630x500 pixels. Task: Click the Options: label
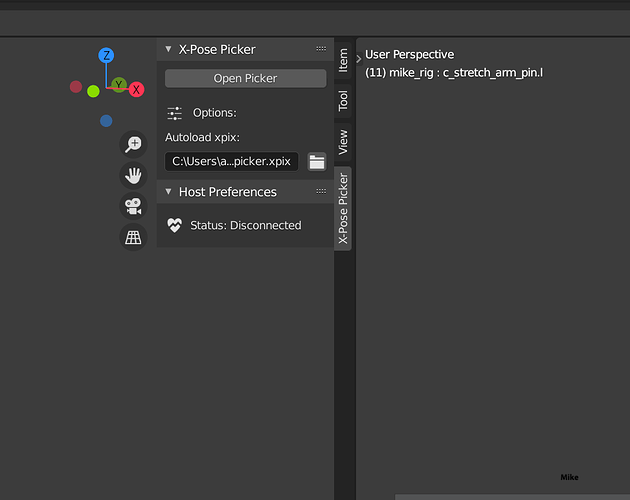(215, 113)
